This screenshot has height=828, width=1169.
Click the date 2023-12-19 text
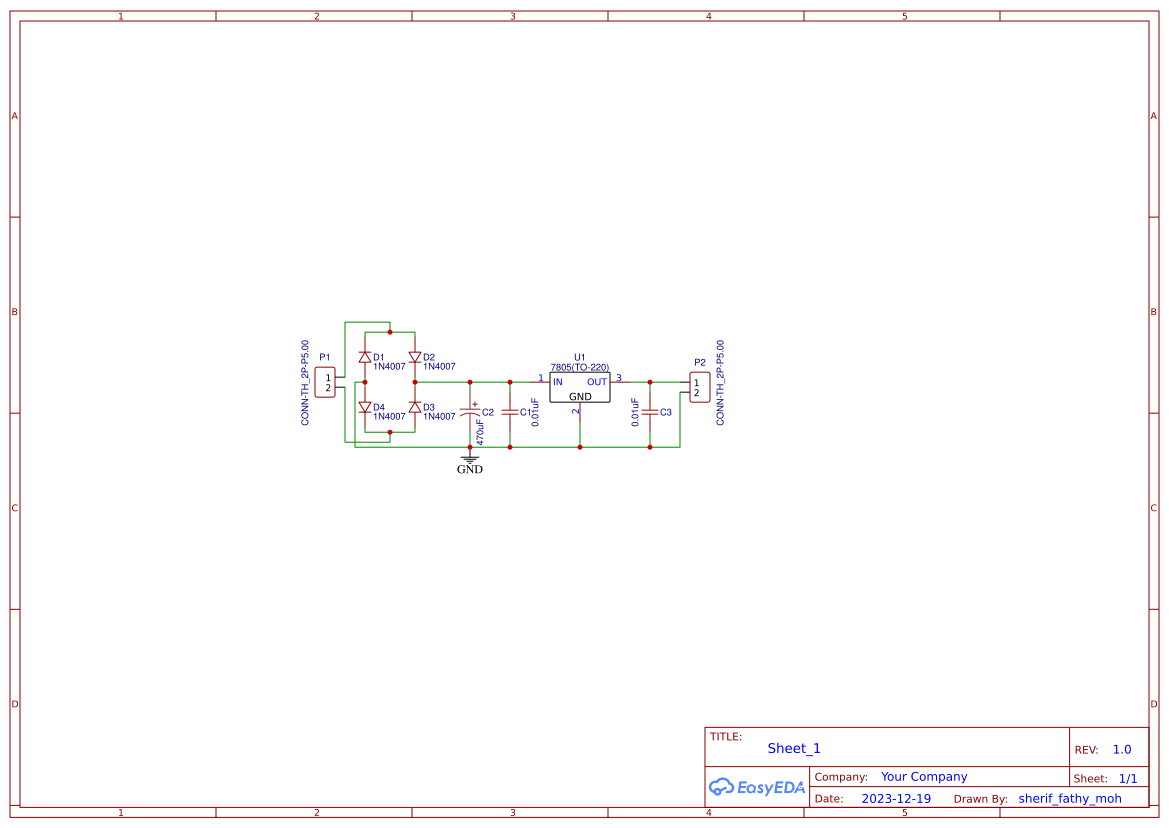point(894,798)
